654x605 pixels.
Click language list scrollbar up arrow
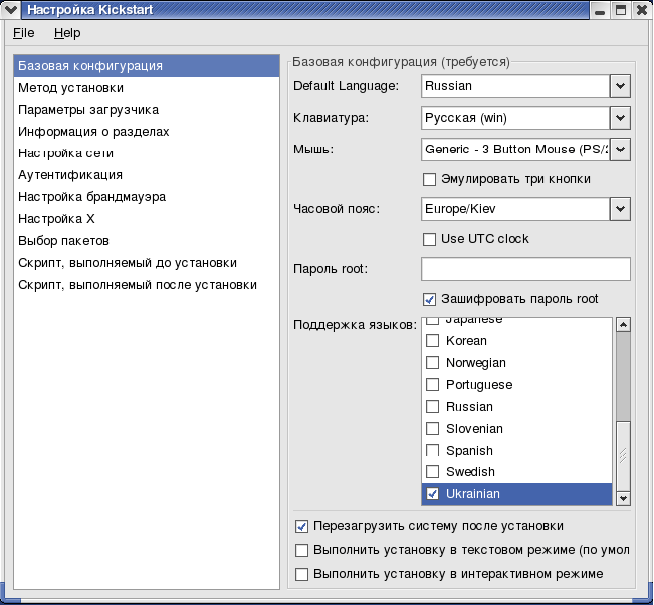(623, 325)
